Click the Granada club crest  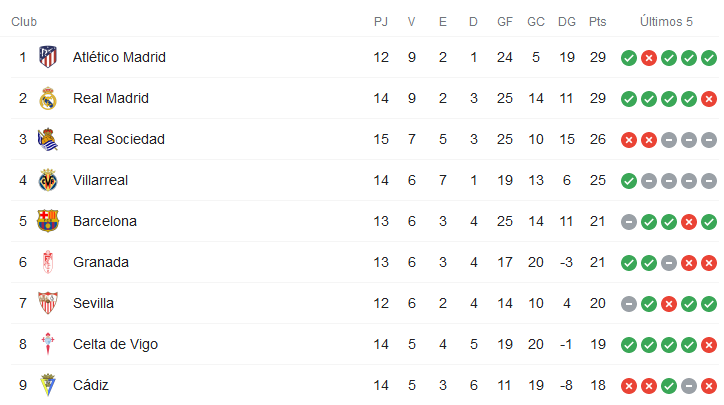[47, 262]
